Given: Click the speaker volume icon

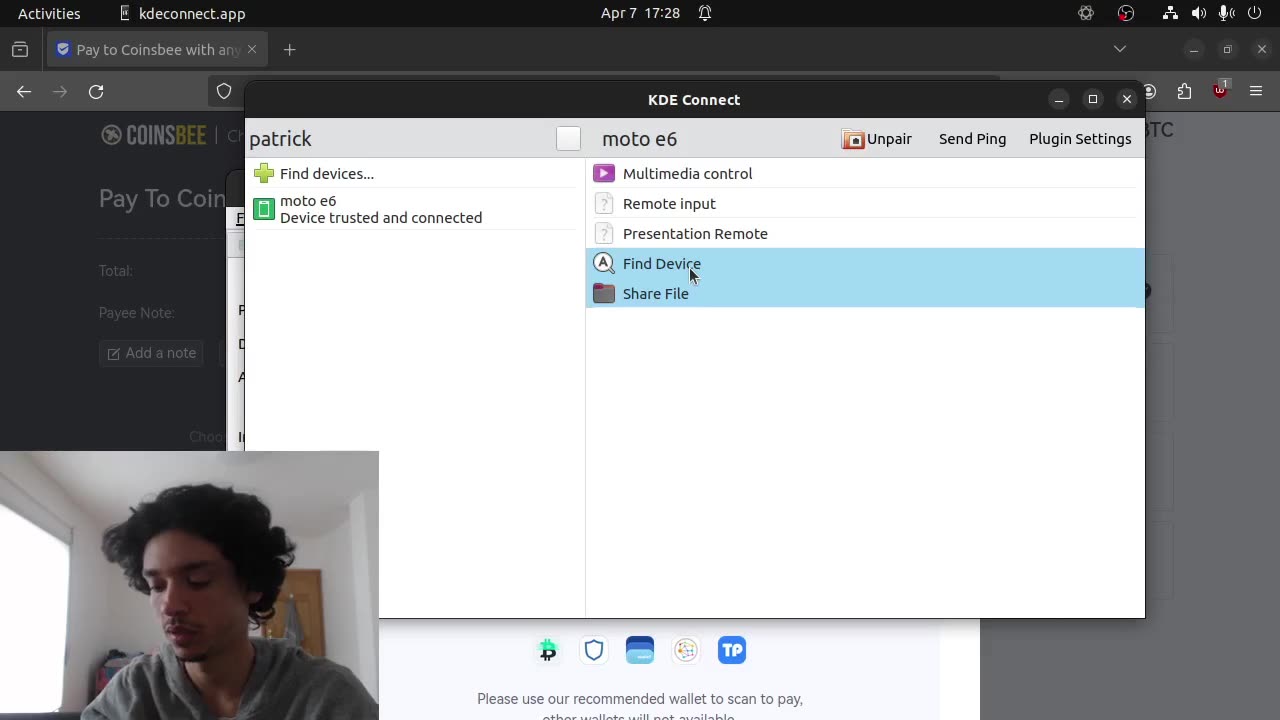Looking at the screenshot, I should pyautogui.click(x=1199, y=13).
